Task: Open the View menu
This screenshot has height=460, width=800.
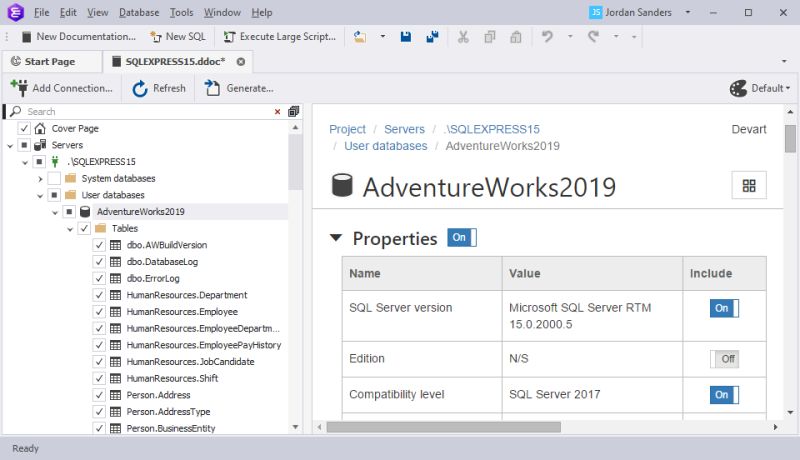Action: 97,12
